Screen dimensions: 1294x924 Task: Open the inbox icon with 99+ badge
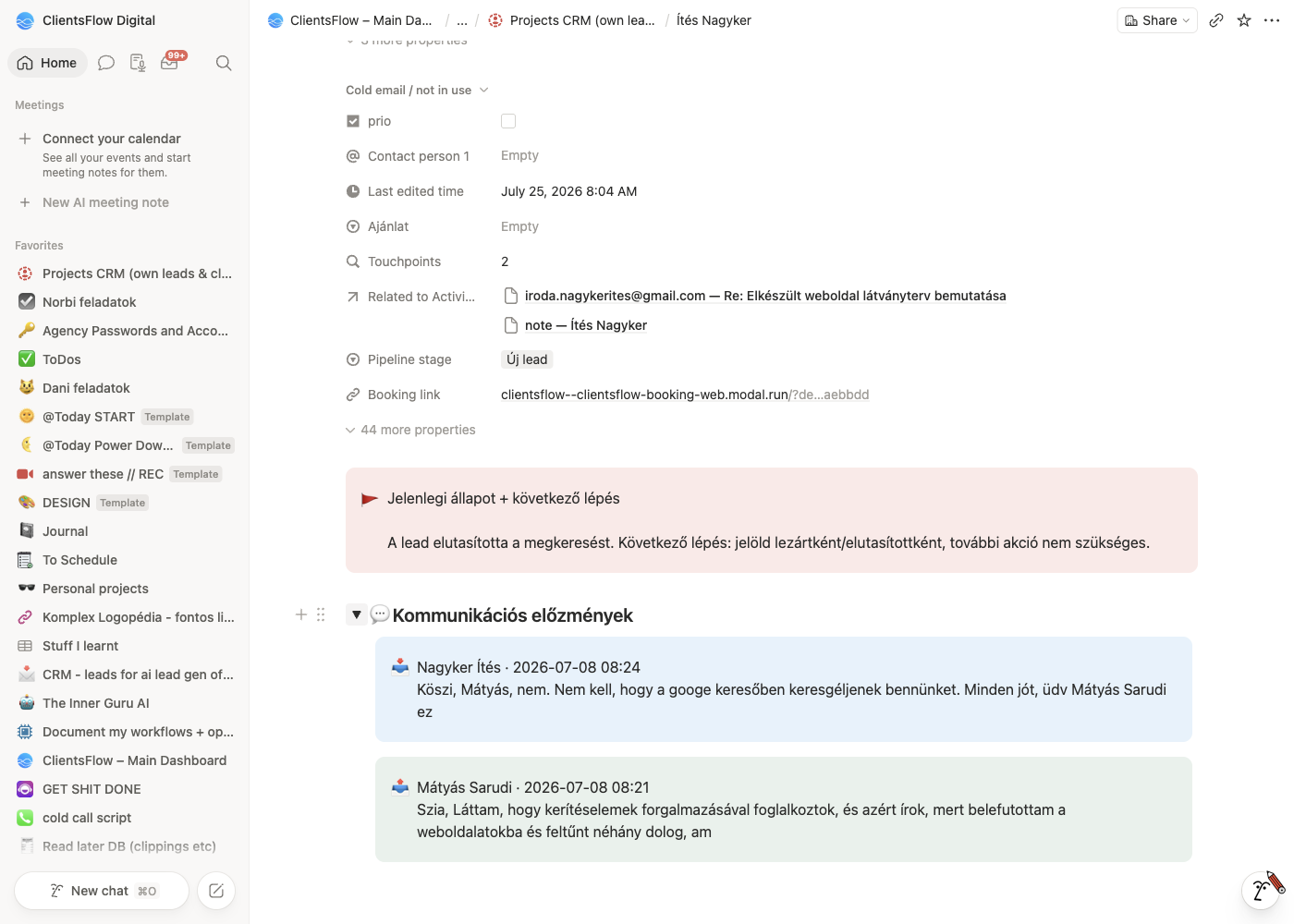170,62
